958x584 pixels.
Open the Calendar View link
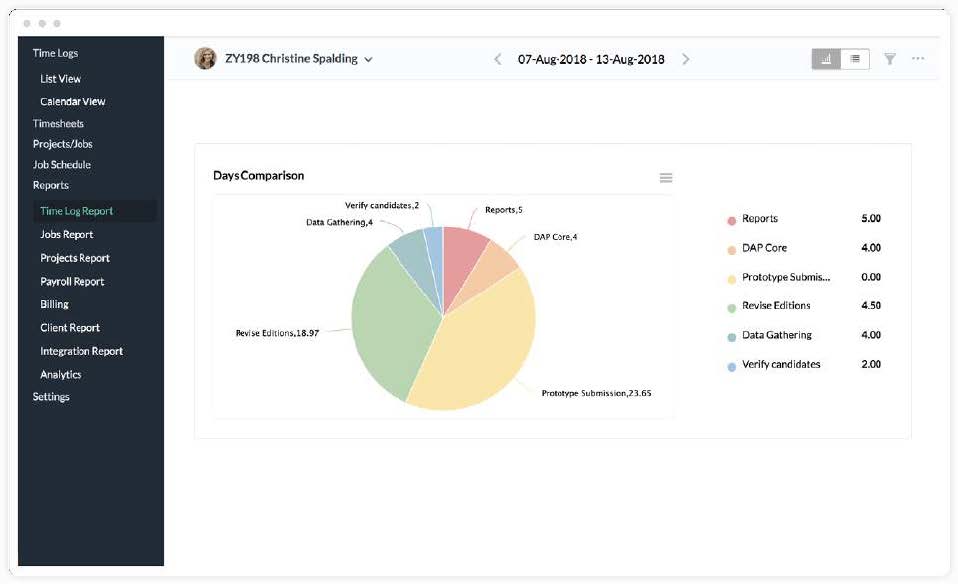pos(72,101)
